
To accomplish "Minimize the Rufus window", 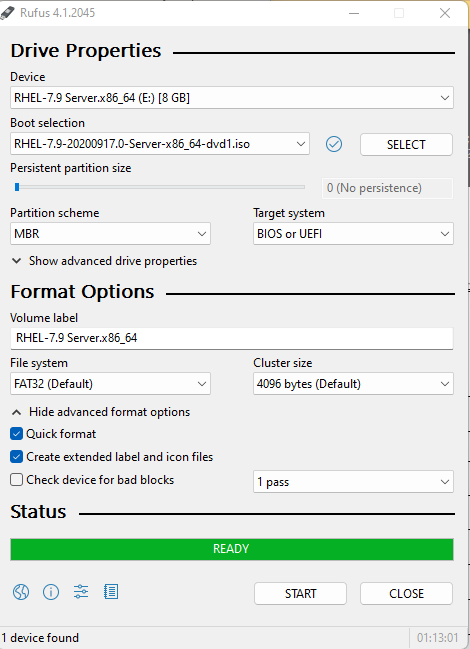I will pos(354,13).
